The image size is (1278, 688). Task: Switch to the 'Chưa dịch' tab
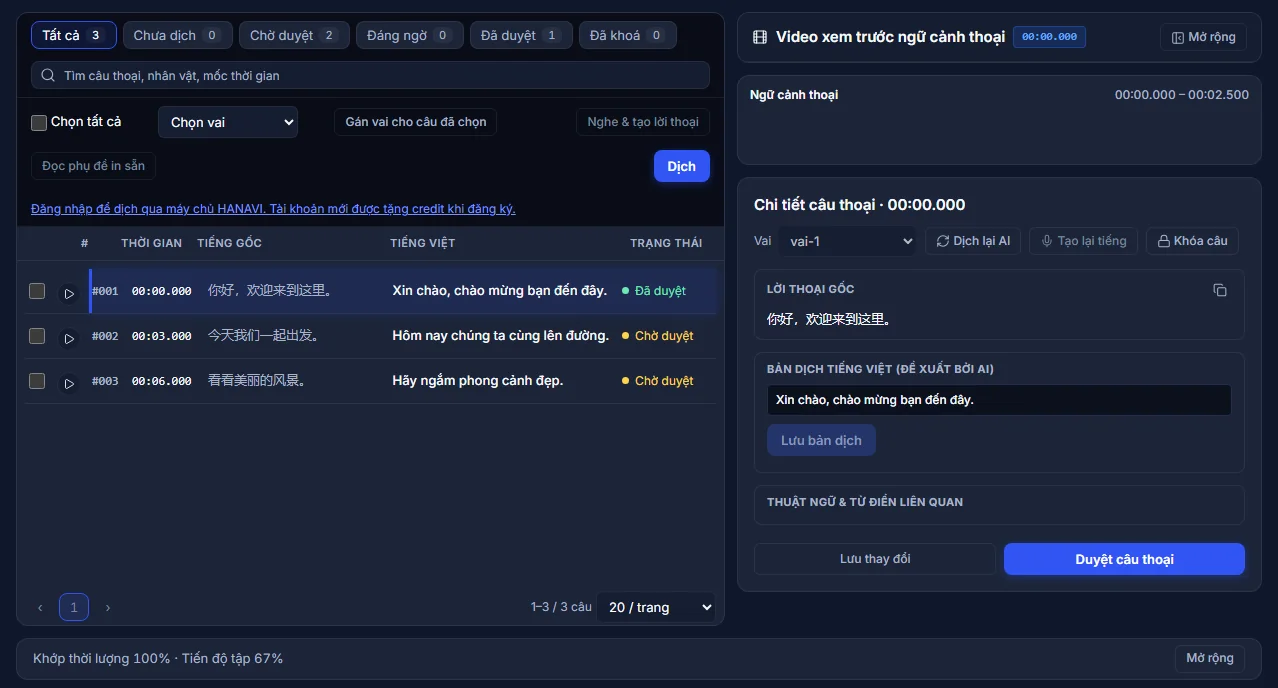click(178, 36)
